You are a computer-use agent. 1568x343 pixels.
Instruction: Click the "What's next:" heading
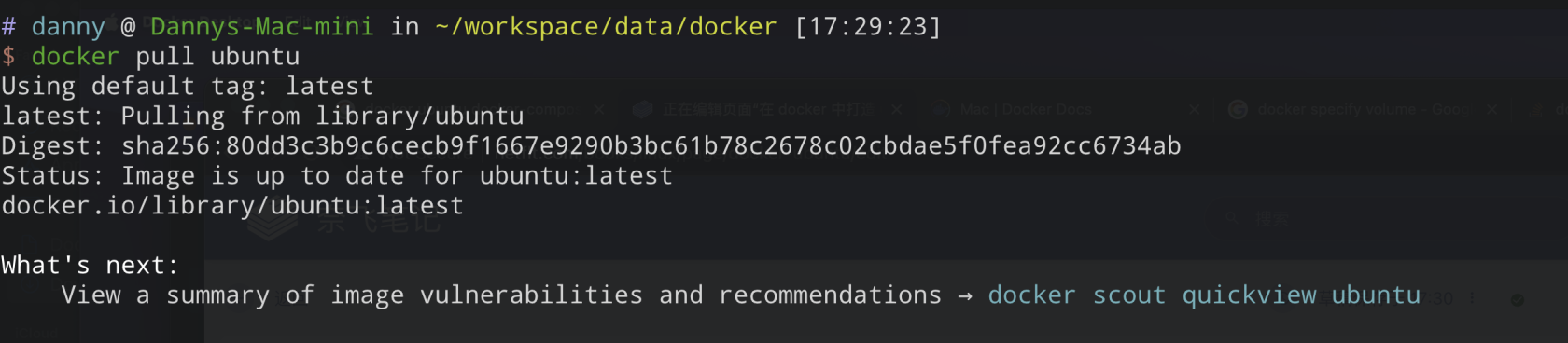click(90, 265)
